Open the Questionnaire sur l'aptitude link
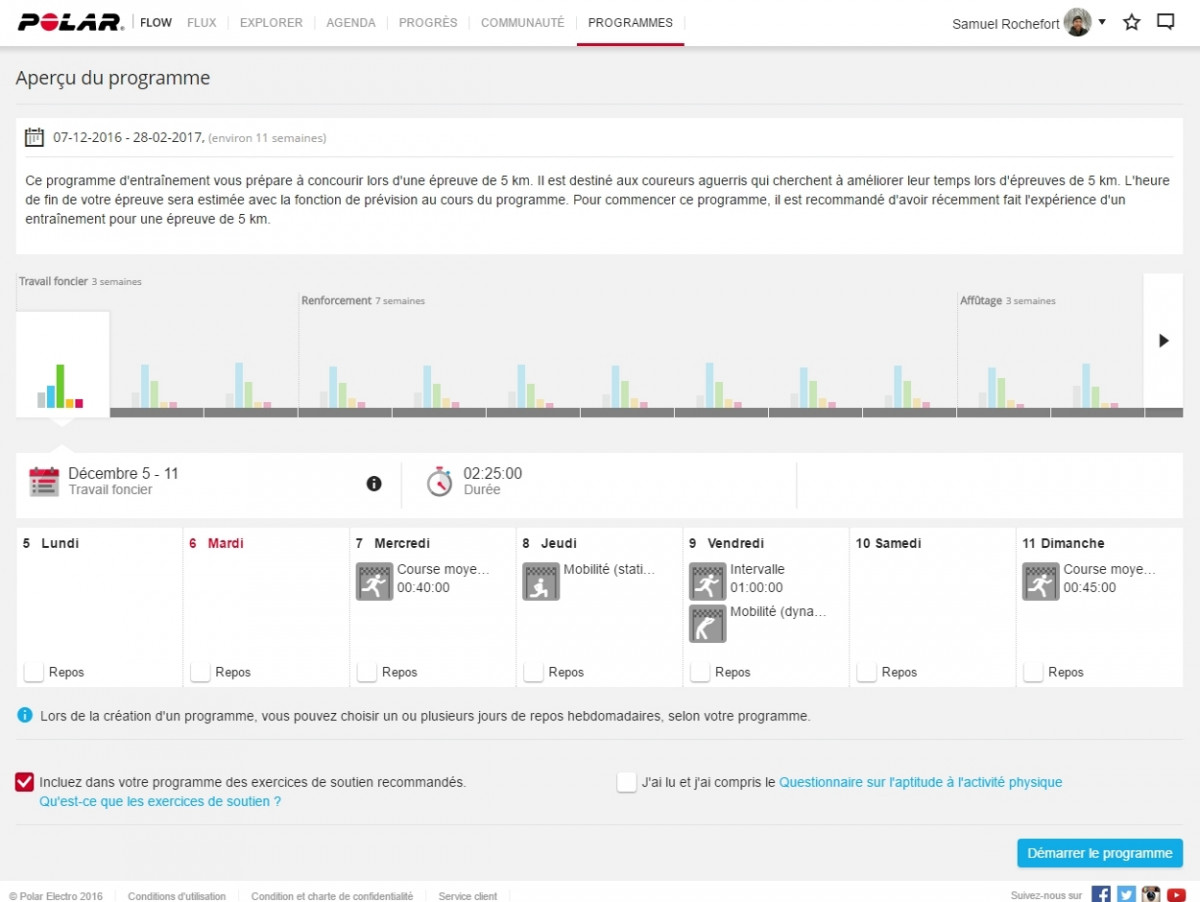This screenshot has width=1200, height=902. (x=920, y=782)
